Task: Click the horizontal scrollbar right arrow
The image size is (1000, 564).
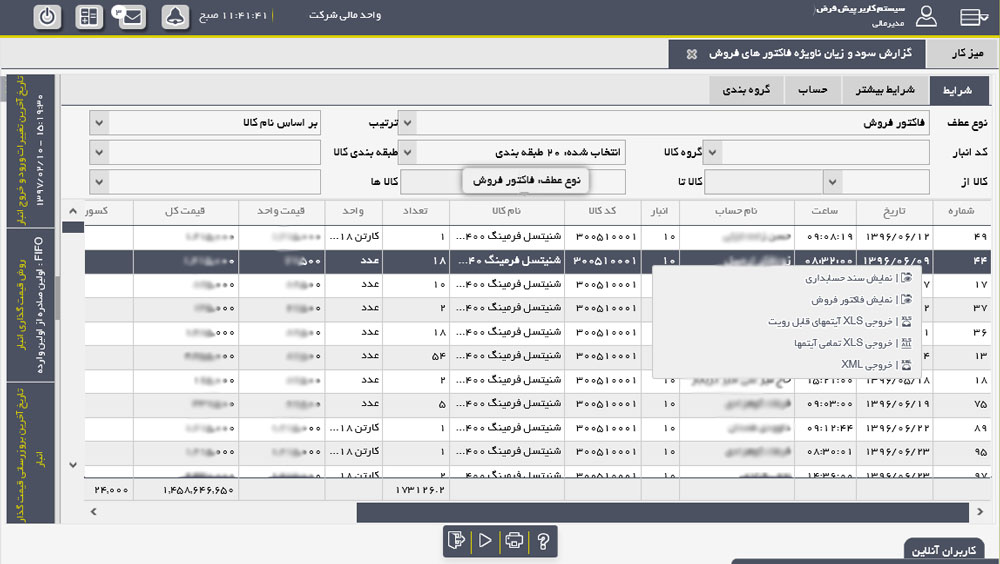Action: (980, 512)
